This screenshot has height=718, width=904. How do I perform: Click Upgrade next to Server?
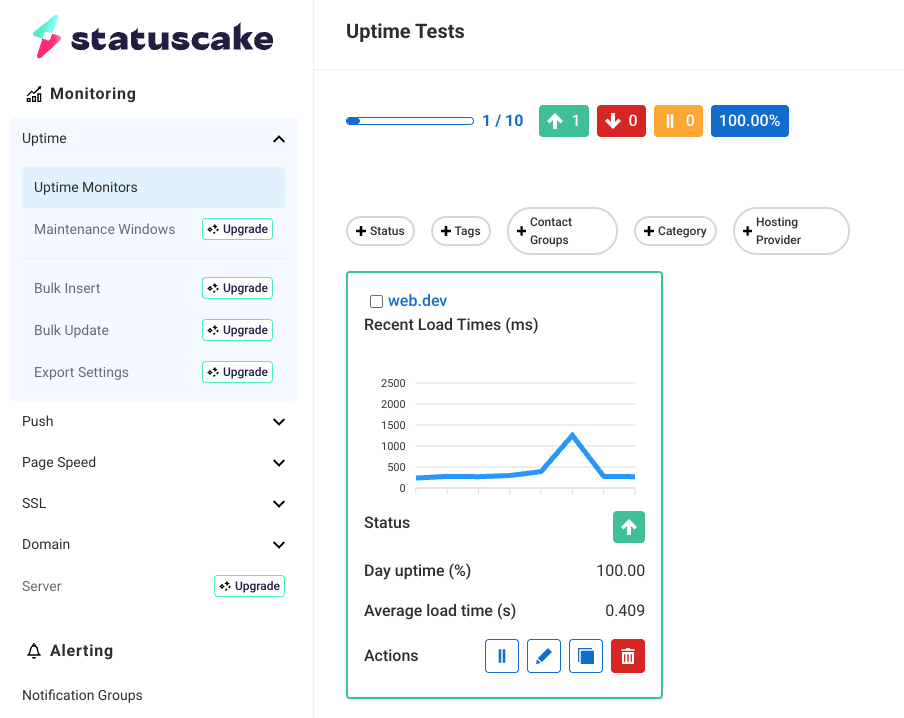250,586
